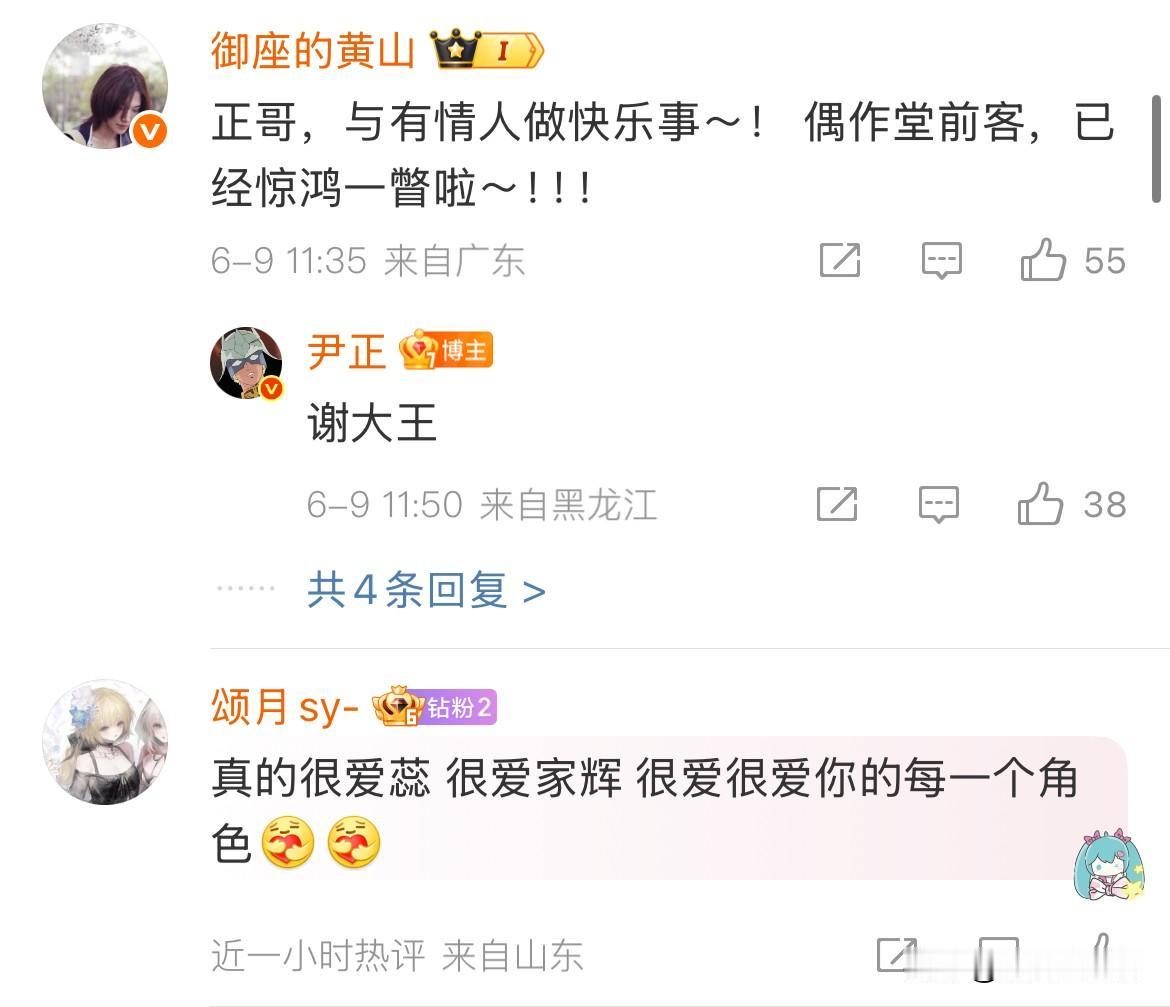
Task: View 颂月 sy-'s avatar picture
Action: (x=104, y=741)
